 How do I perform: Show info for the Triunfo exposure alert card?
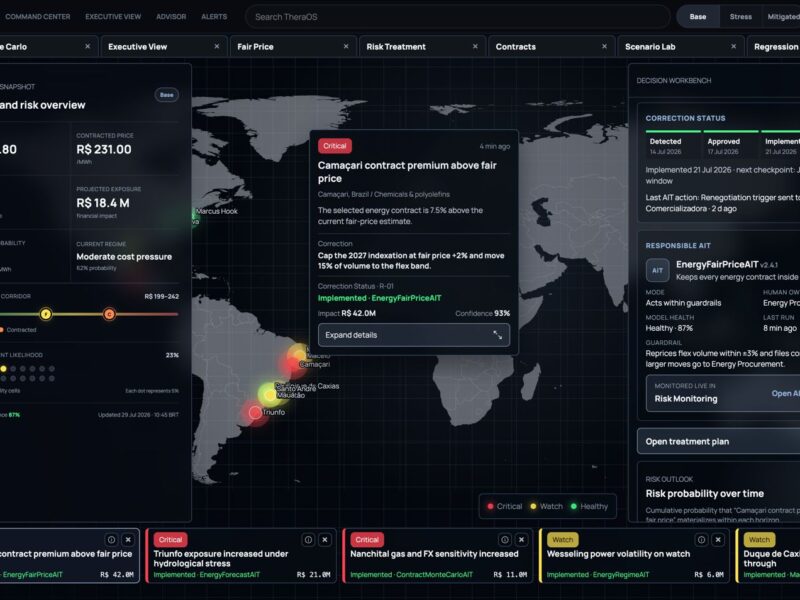click(x=308, y=540)
